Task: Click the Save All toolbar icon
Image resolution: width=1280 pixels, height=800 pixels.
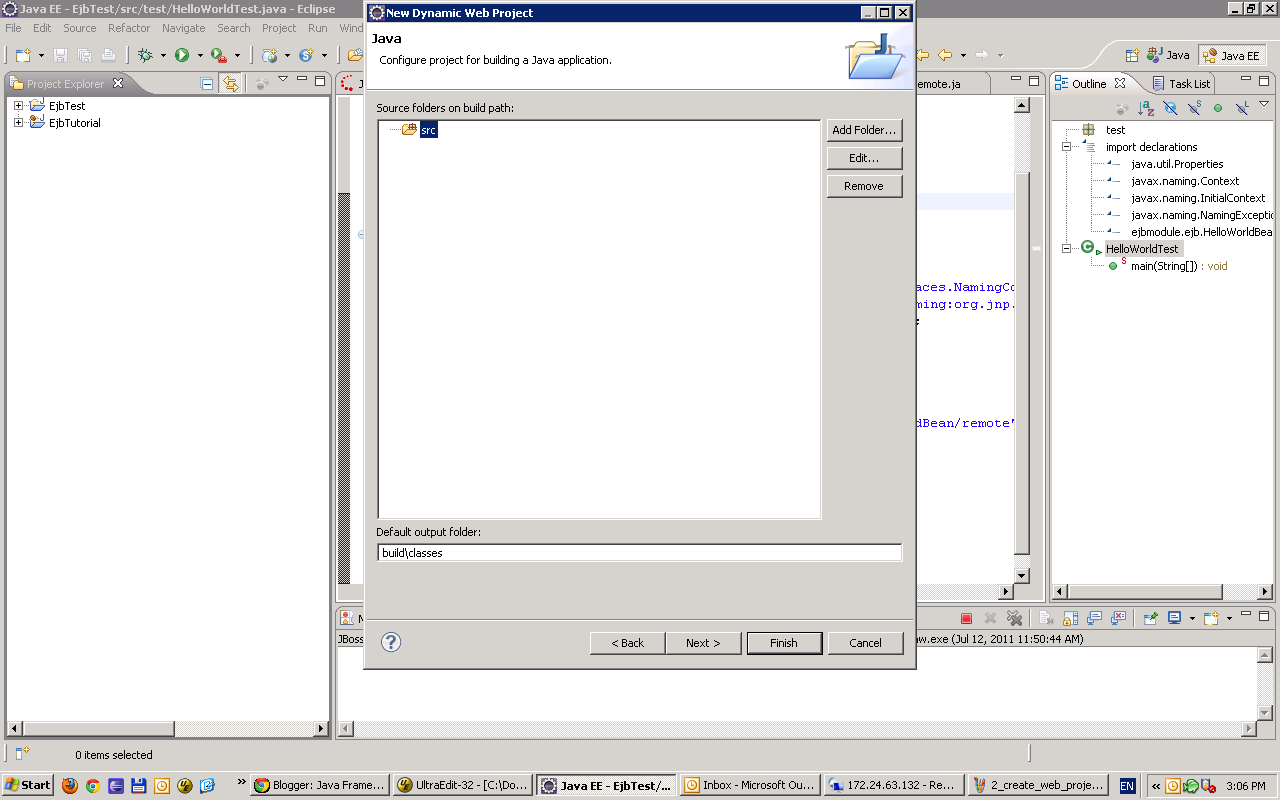Action: 84,55
